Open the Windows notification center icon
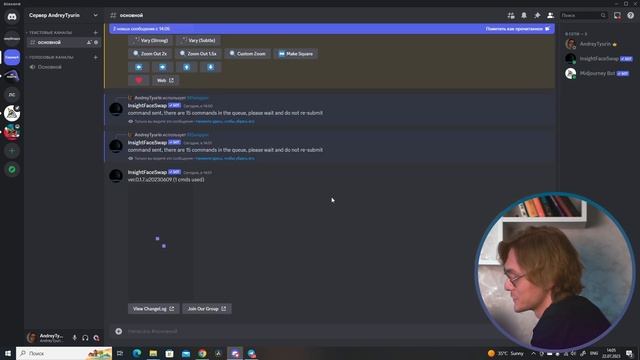The image size is (640, 360). tap(630, 353)
